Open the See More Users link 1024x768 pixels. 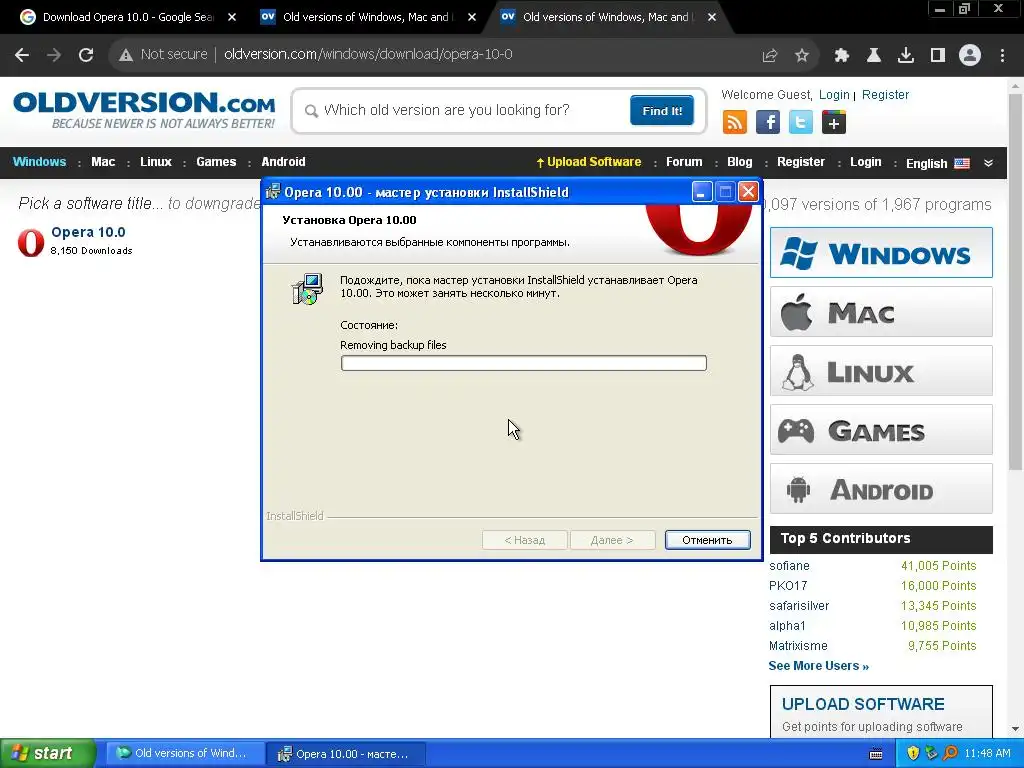tap(818, 665)
